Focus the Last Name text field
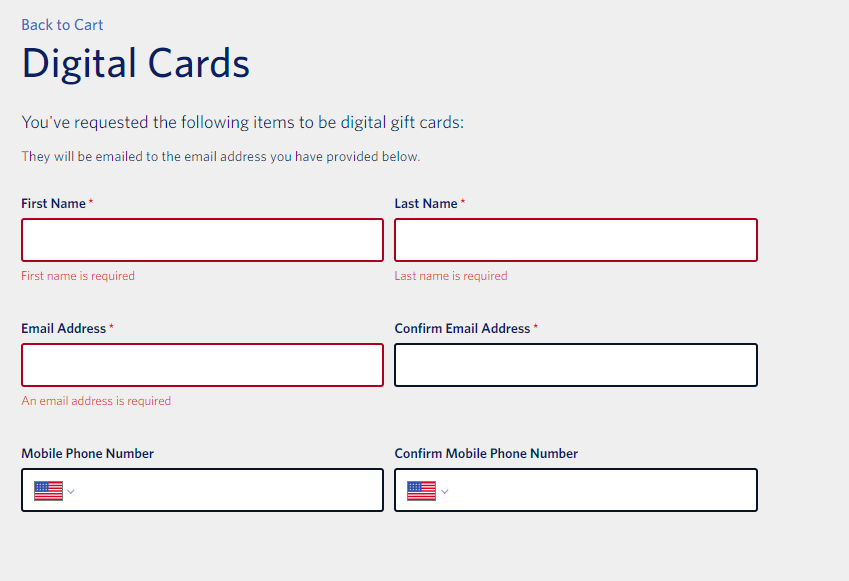This screenshot has height=581, width=849. pyautogui.click(x=576, y=240)
